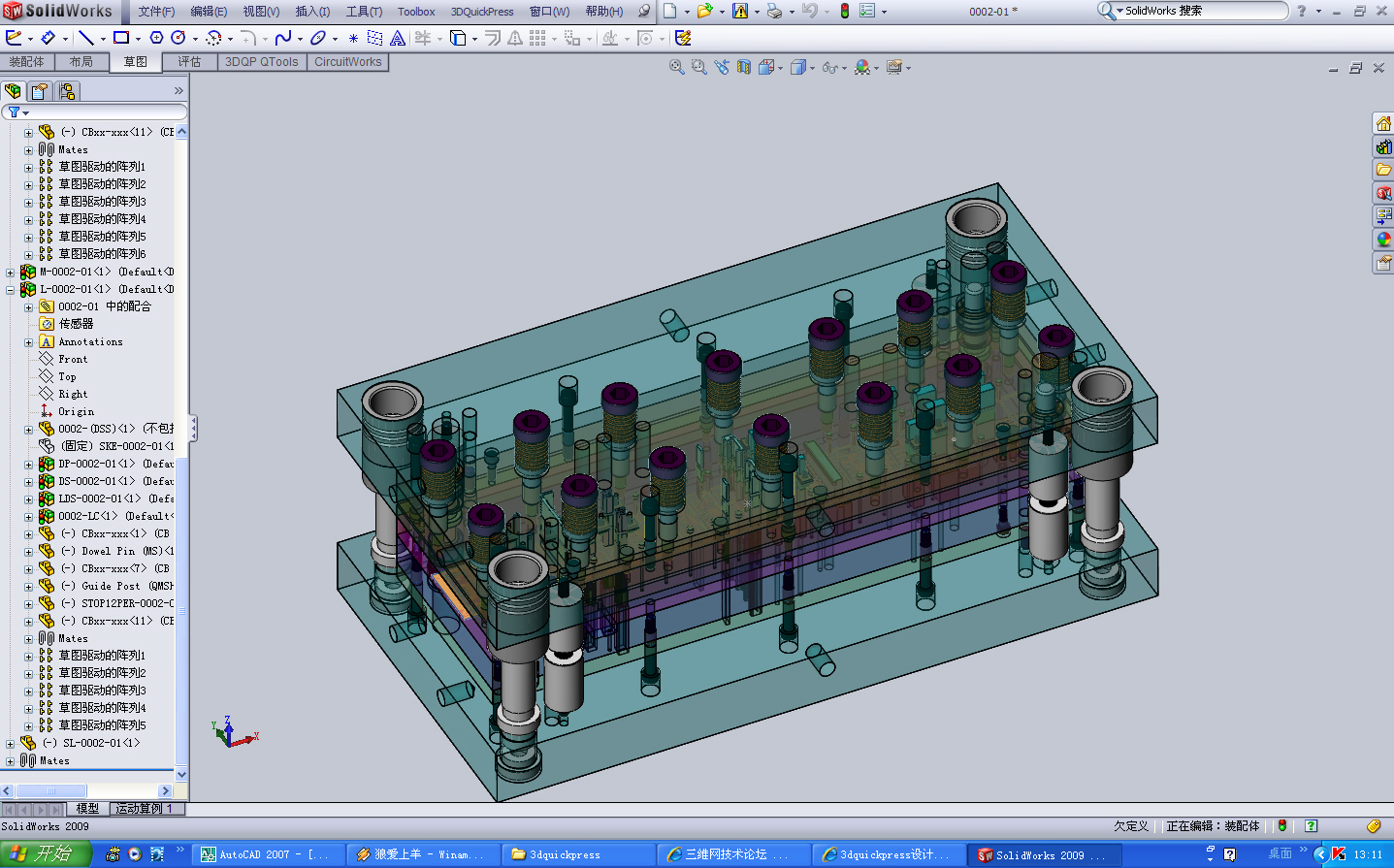The width and height of the screenshot is (1394, 868).
Task: Click the Windows 开始 start button
Action: 46,853
